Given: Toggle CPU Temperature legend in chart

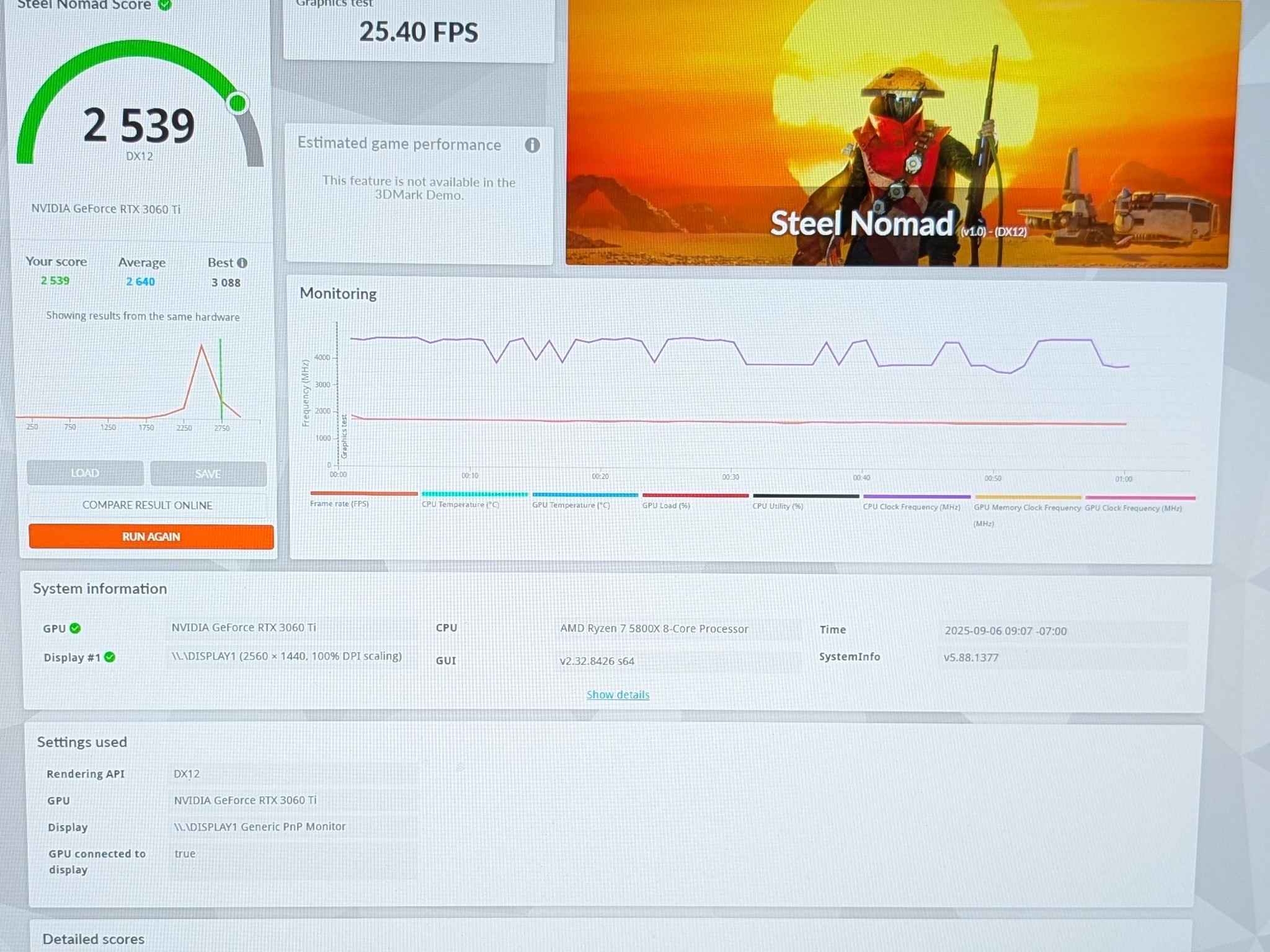Looking at the screenshot, I should coord(474,500).
